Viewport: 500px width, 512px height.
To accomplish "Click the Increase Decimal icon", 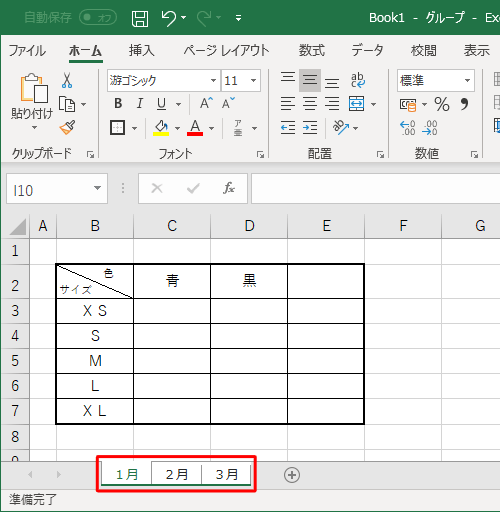I will [x=408, y=128].
